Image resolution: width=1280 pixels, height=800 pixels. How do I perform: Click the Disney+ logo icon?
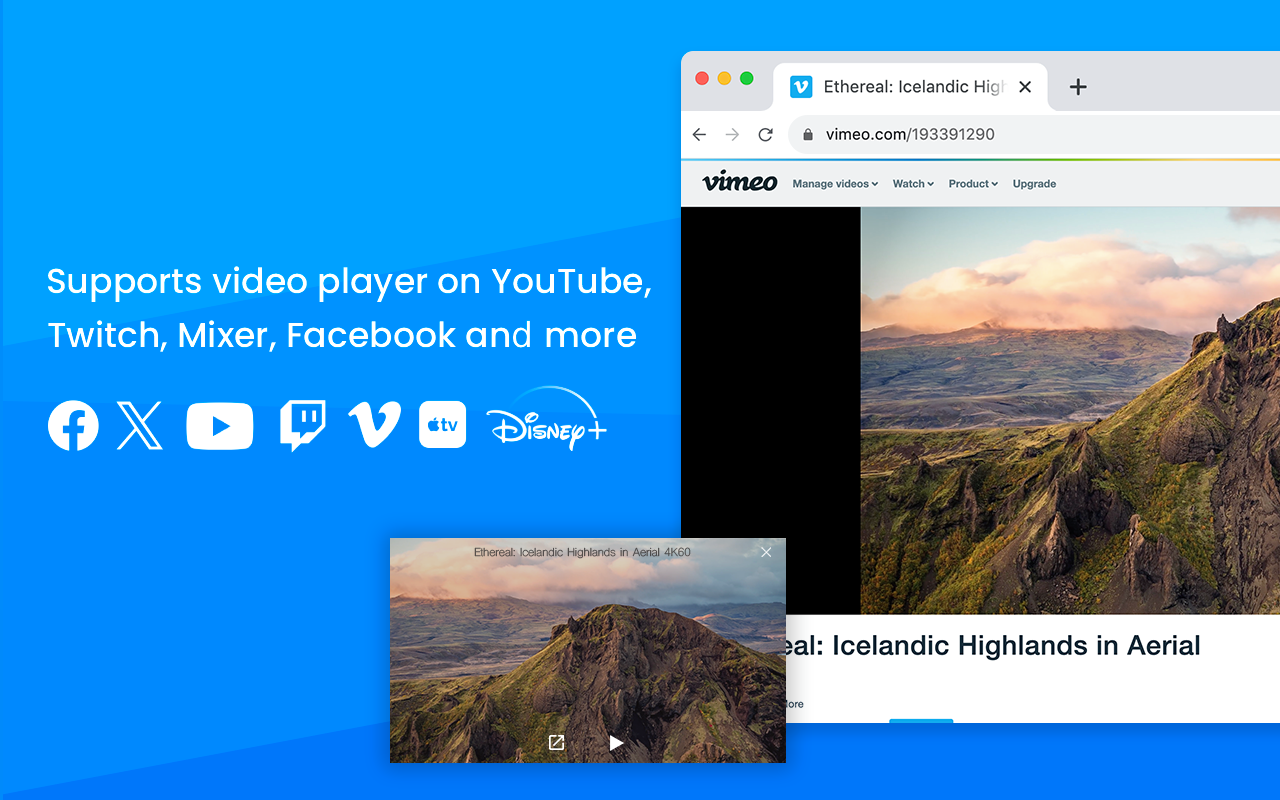(547, 419)
